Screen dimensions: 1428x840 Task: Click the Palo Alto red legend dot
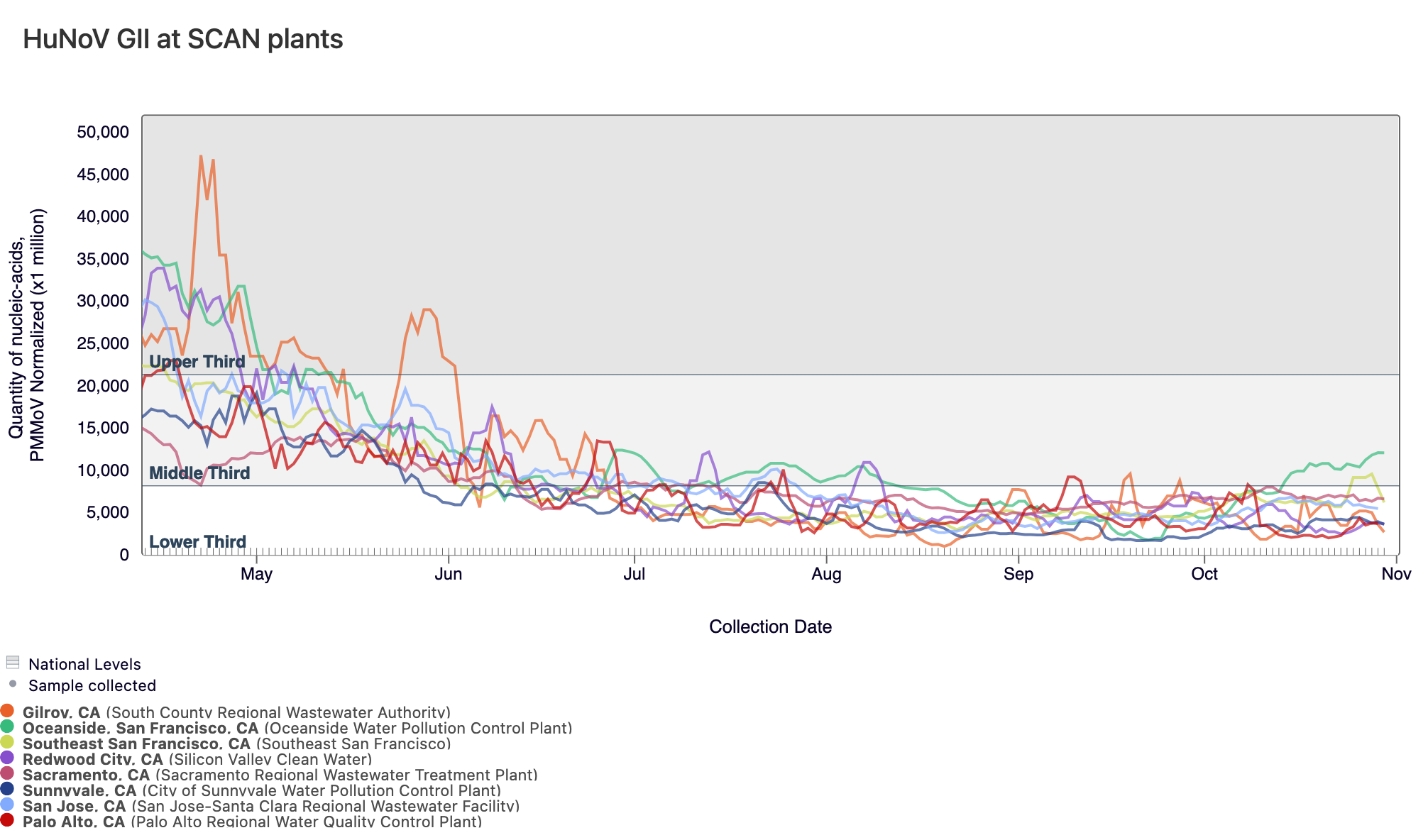pyautogui.click(x=7, y=820)
